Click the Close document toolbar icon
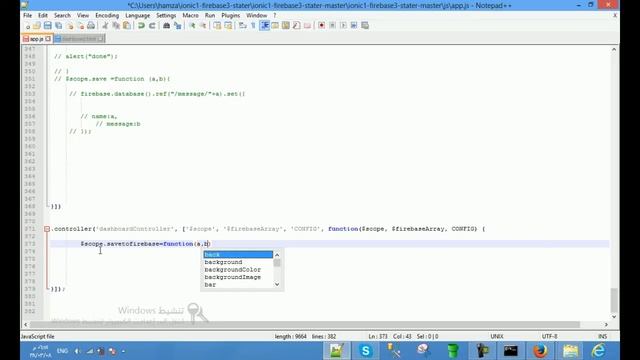This screenshot has width=640, height=360. (70, 26)
